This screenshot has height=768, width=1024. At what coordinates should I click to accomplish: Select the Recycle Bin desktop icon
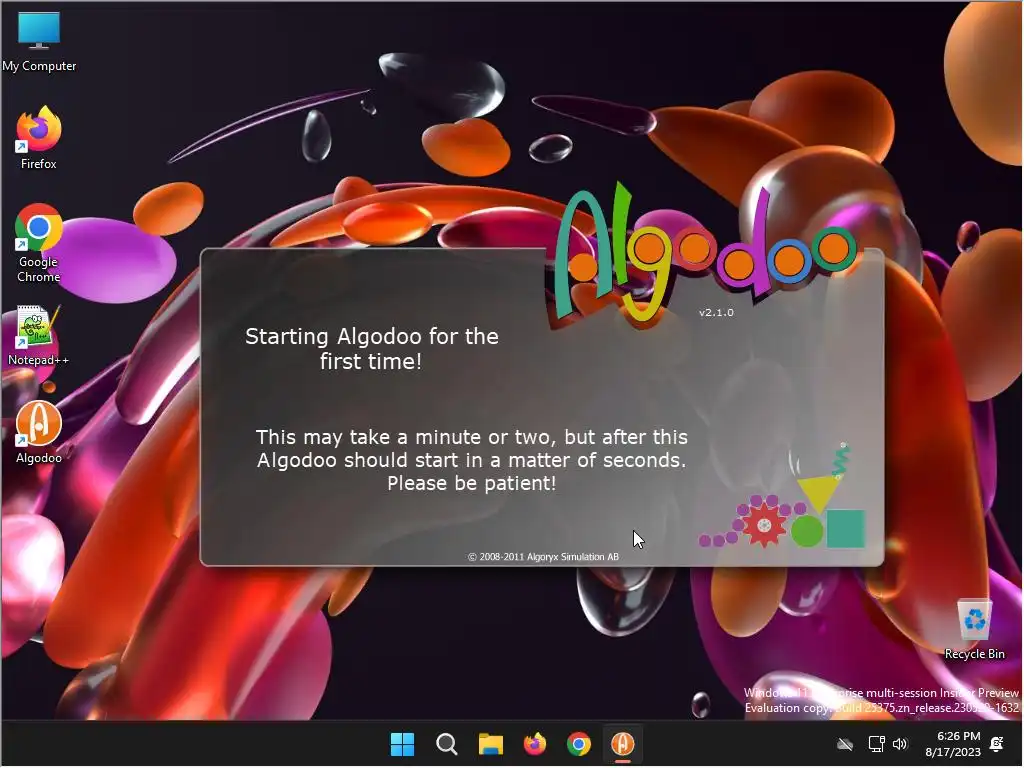pyautogui.click(x=974, y=629)
